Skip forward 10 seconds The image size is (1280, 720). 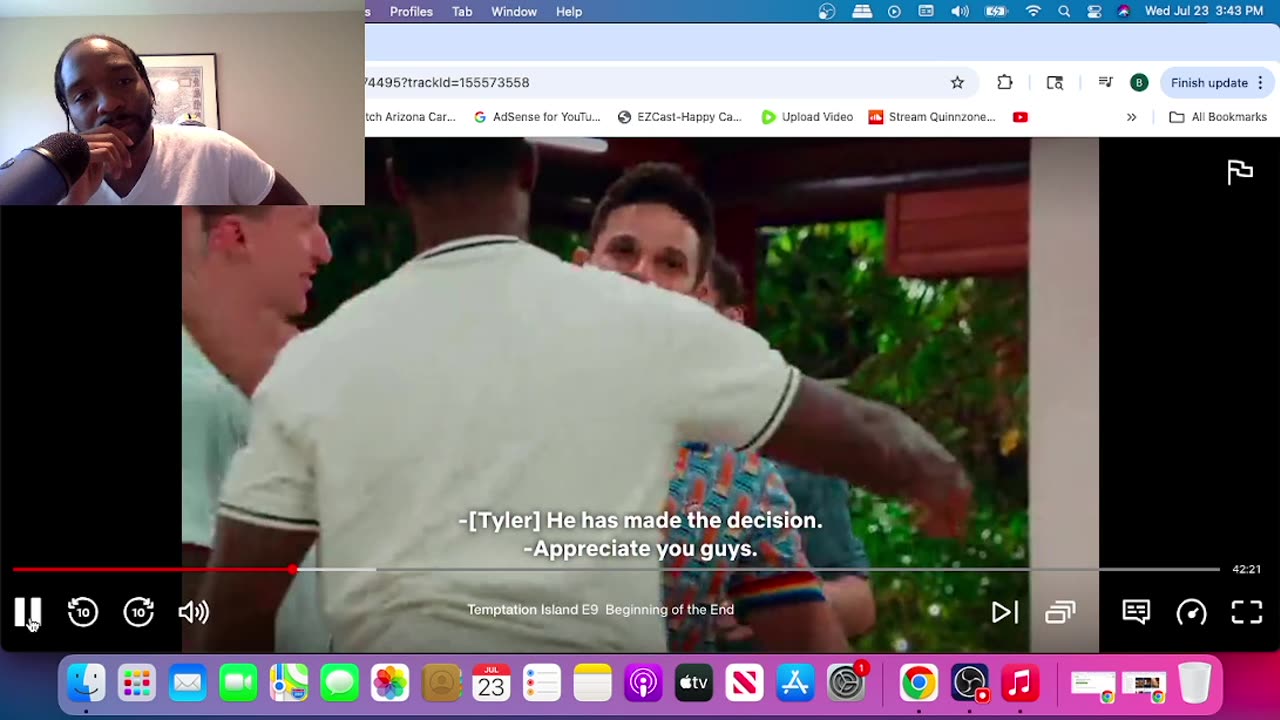pos(138,612)
